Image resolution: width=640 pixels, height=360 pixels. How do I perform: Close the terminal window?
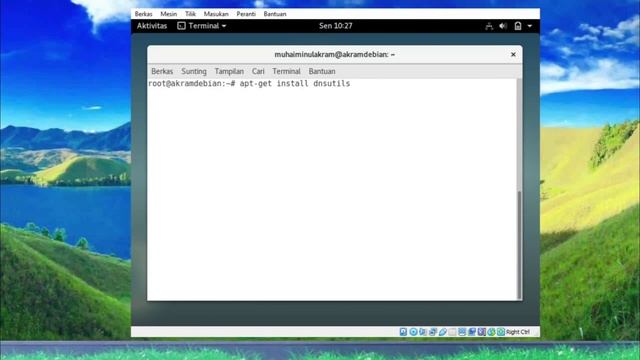click(513, 54)
